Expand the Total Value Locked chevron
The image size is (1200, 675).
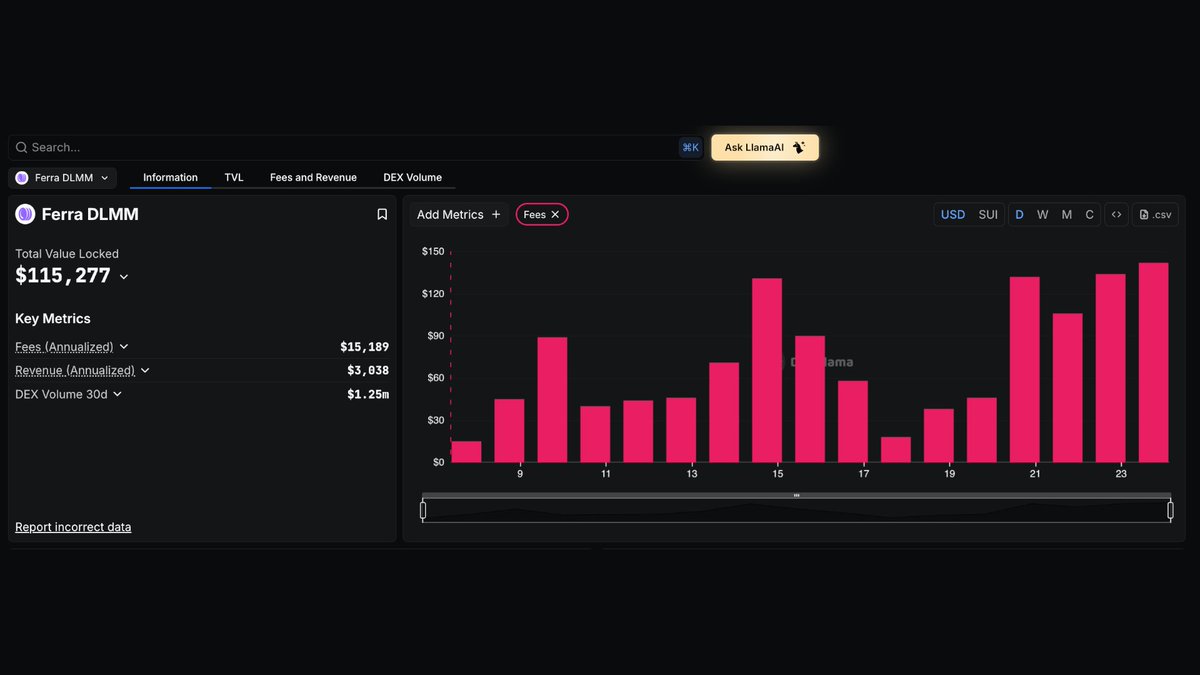124,277
